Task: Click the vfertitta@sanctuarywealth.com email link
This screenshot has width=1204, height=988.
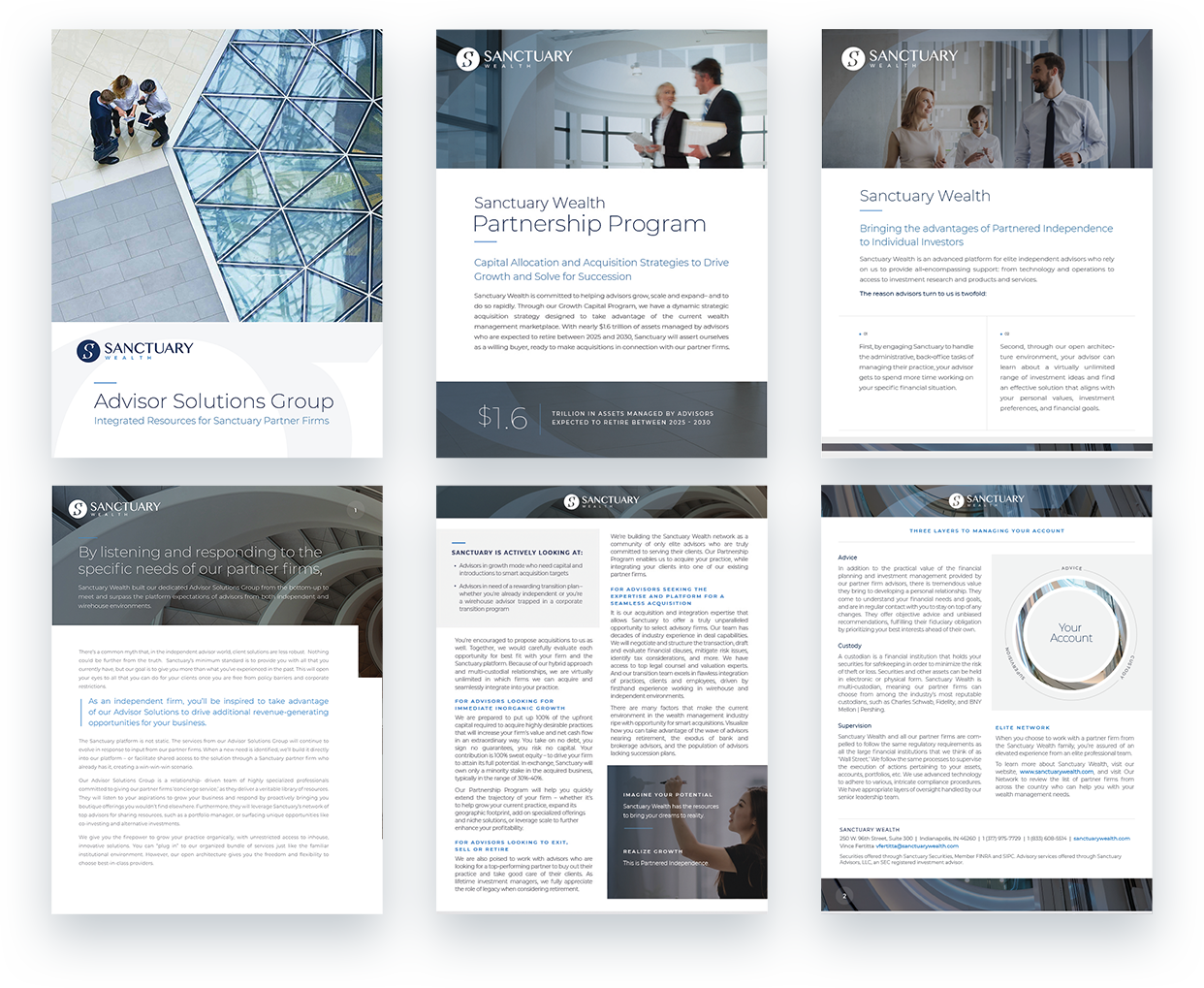Action: [x=917, y=845]
